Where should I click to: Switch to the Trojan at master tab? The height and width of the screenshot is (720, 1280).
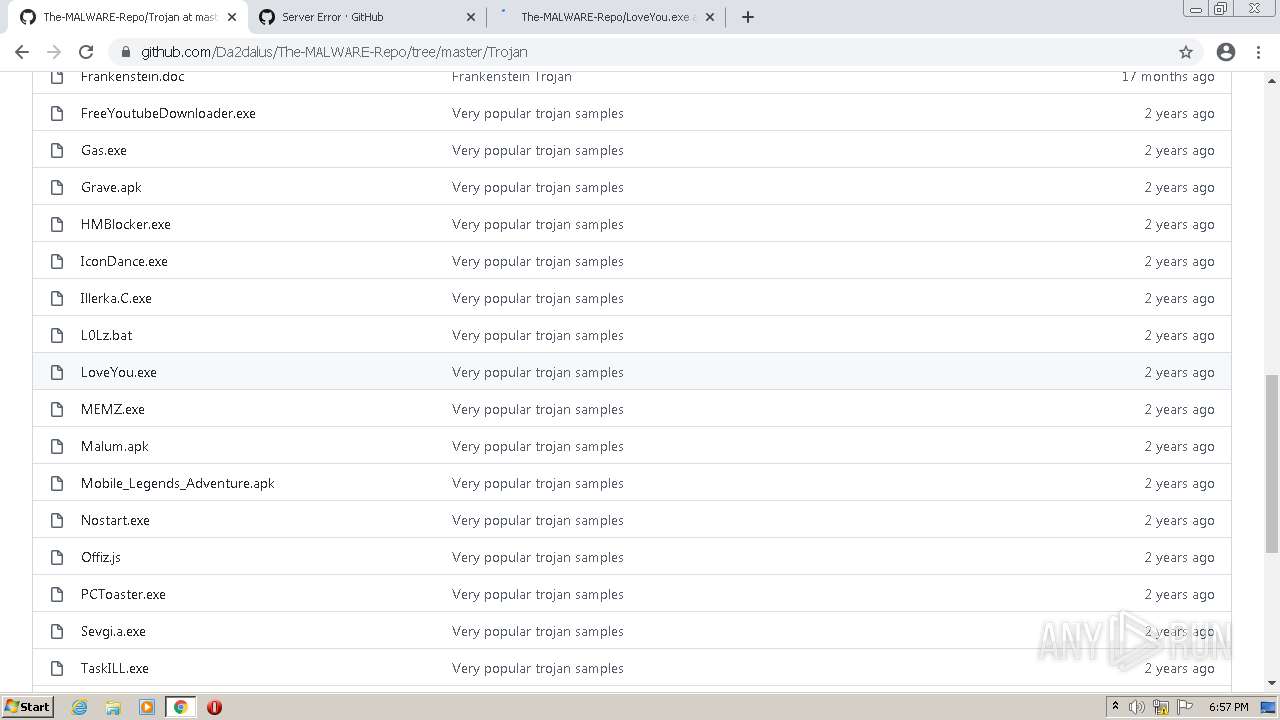click(x=127, y=17)
